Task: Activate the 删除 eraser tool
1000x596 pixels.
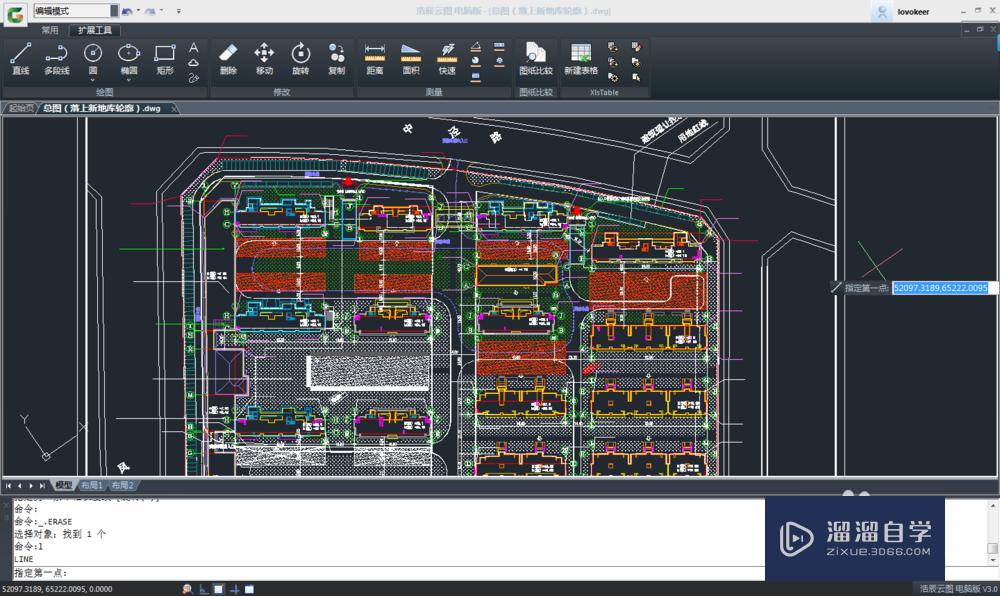Action: (x=228, y=59)
